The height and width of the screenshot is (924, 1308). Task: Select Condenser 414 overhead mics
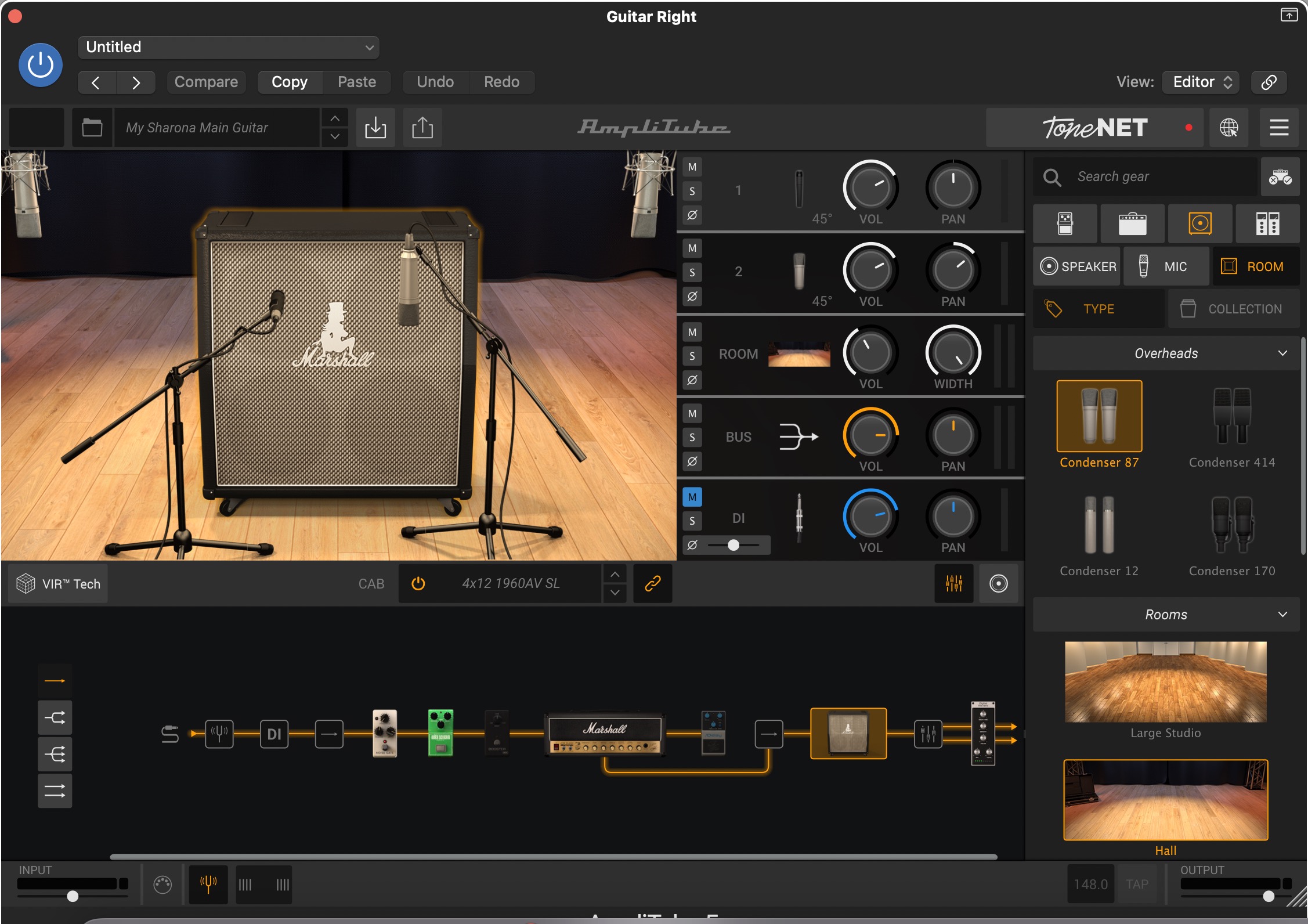(x=1232, y=416)
